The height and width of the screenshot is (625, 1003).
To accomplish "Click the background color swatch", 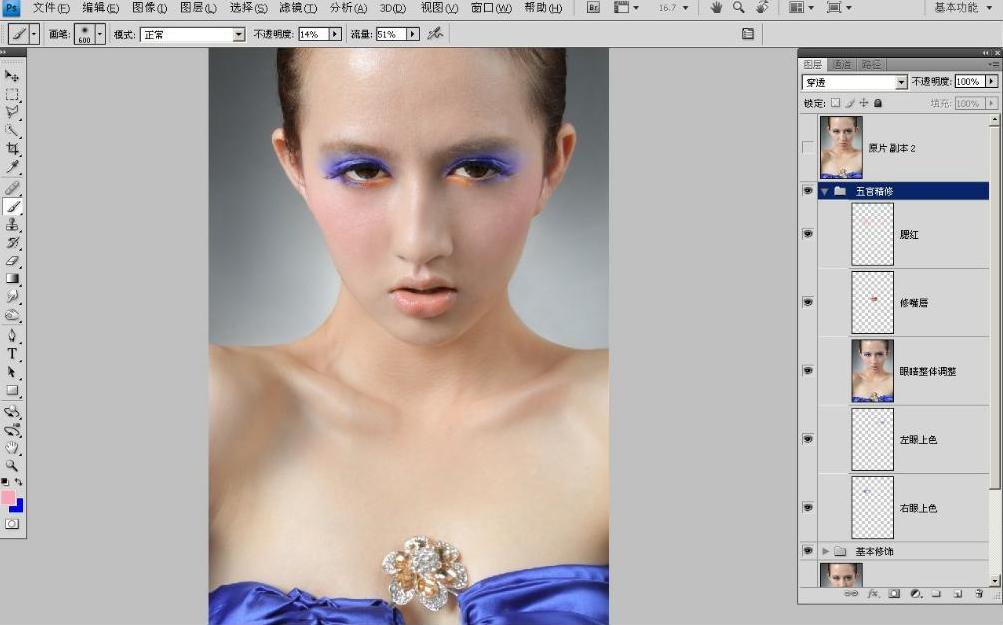I will point(18,507).
